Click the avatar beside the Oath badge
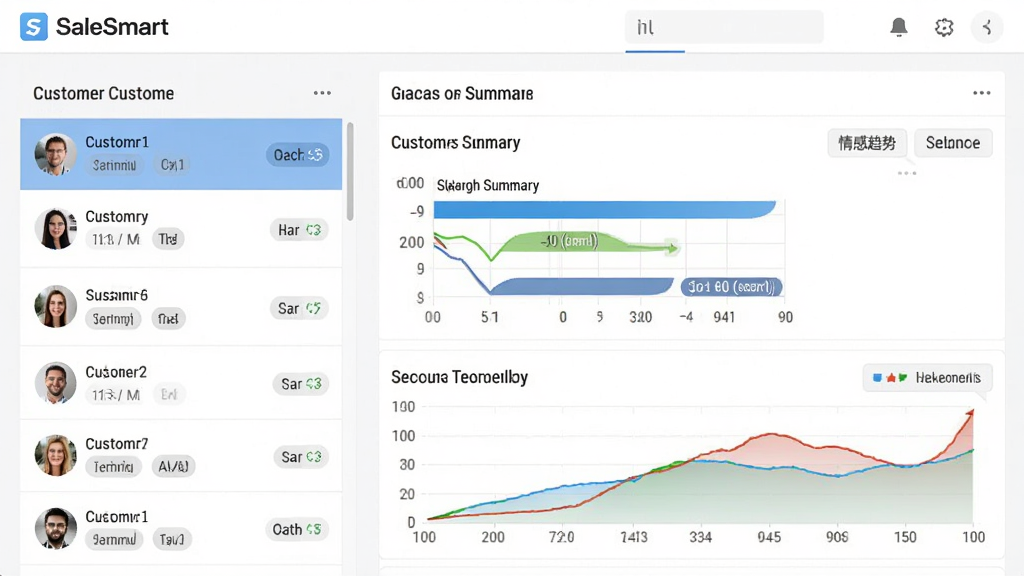This screenshot has height=576, width=1024. pyautogui.click(x=56, y=528)
